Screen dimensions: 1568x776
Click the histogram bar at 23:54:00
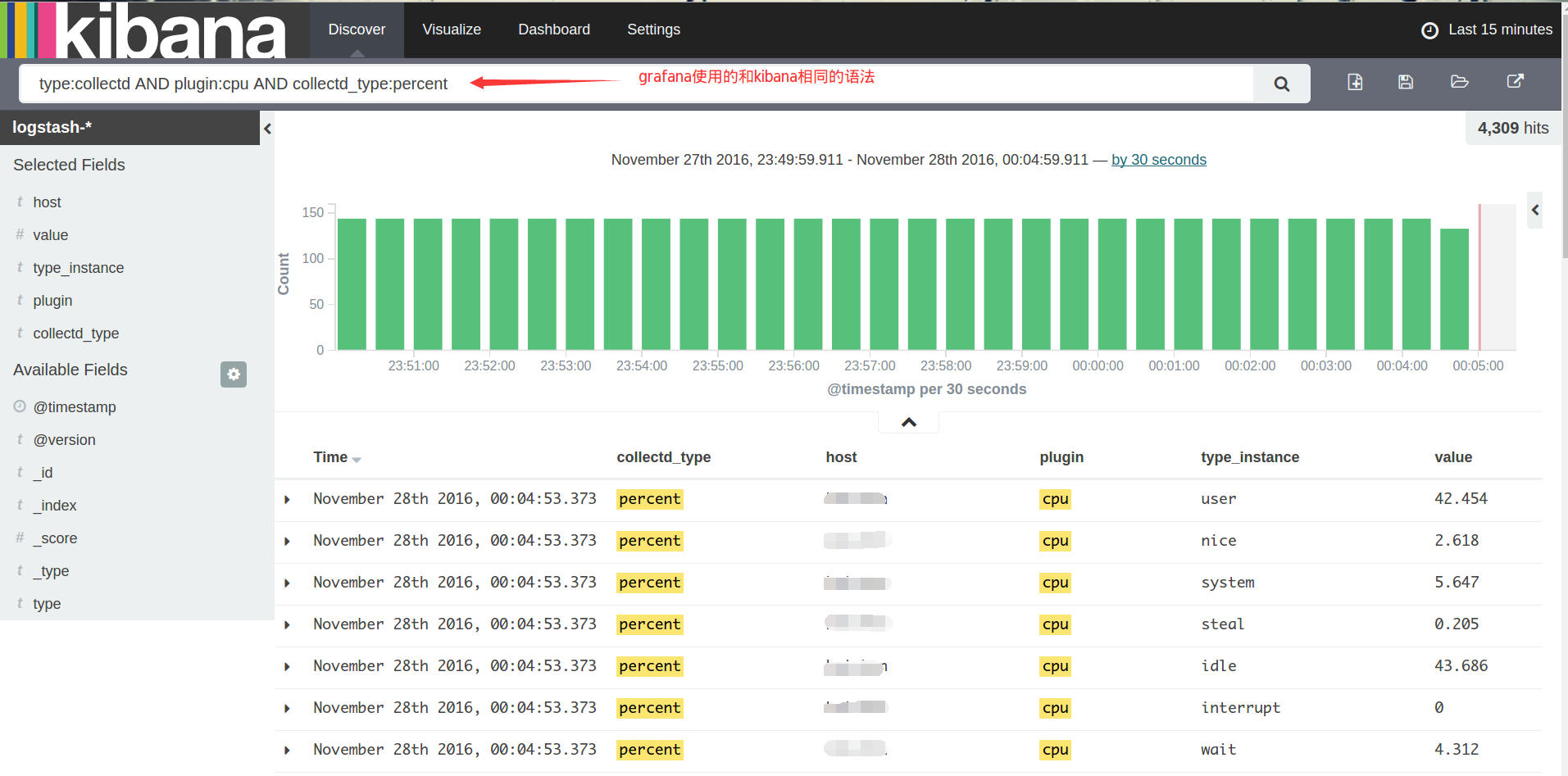click(x=656, y=284)
